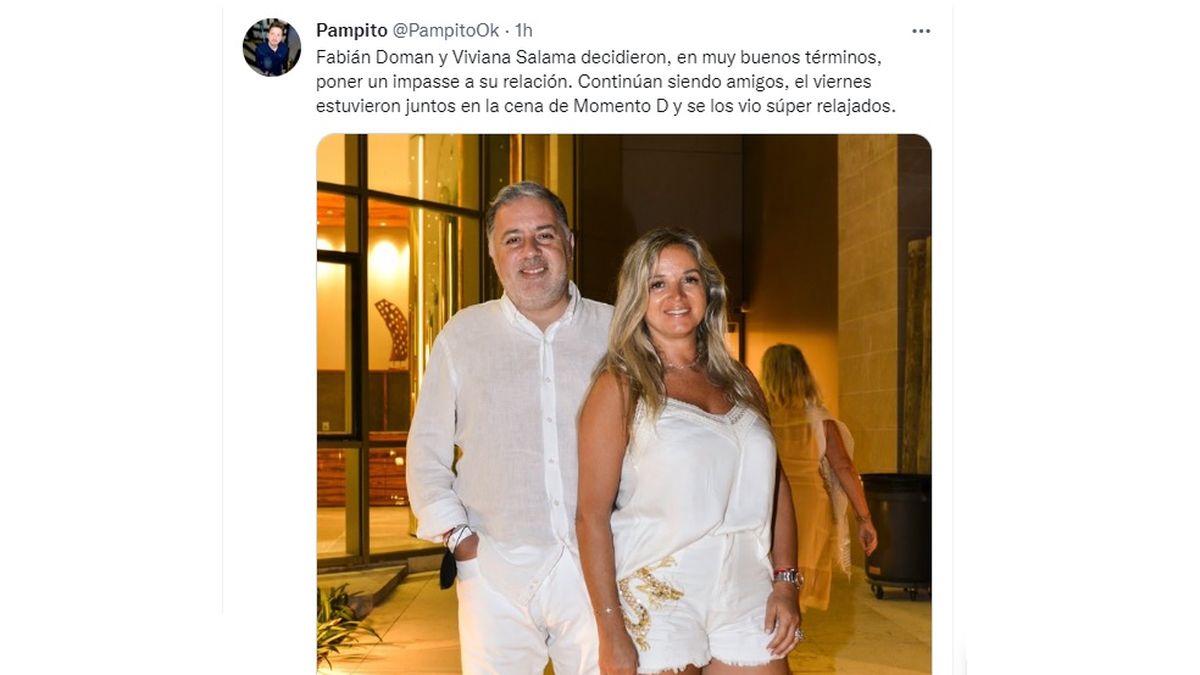Click the man in white shirt in photo

point(510,430)
